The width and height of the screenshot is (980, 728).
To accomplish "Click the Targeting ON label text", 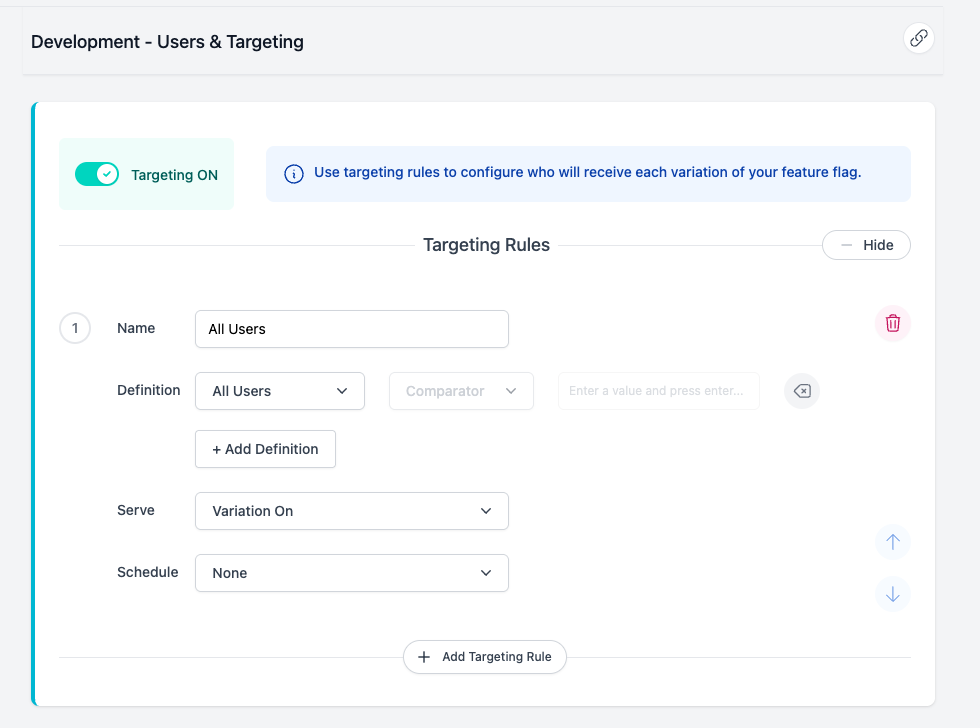I will [174, 175].
